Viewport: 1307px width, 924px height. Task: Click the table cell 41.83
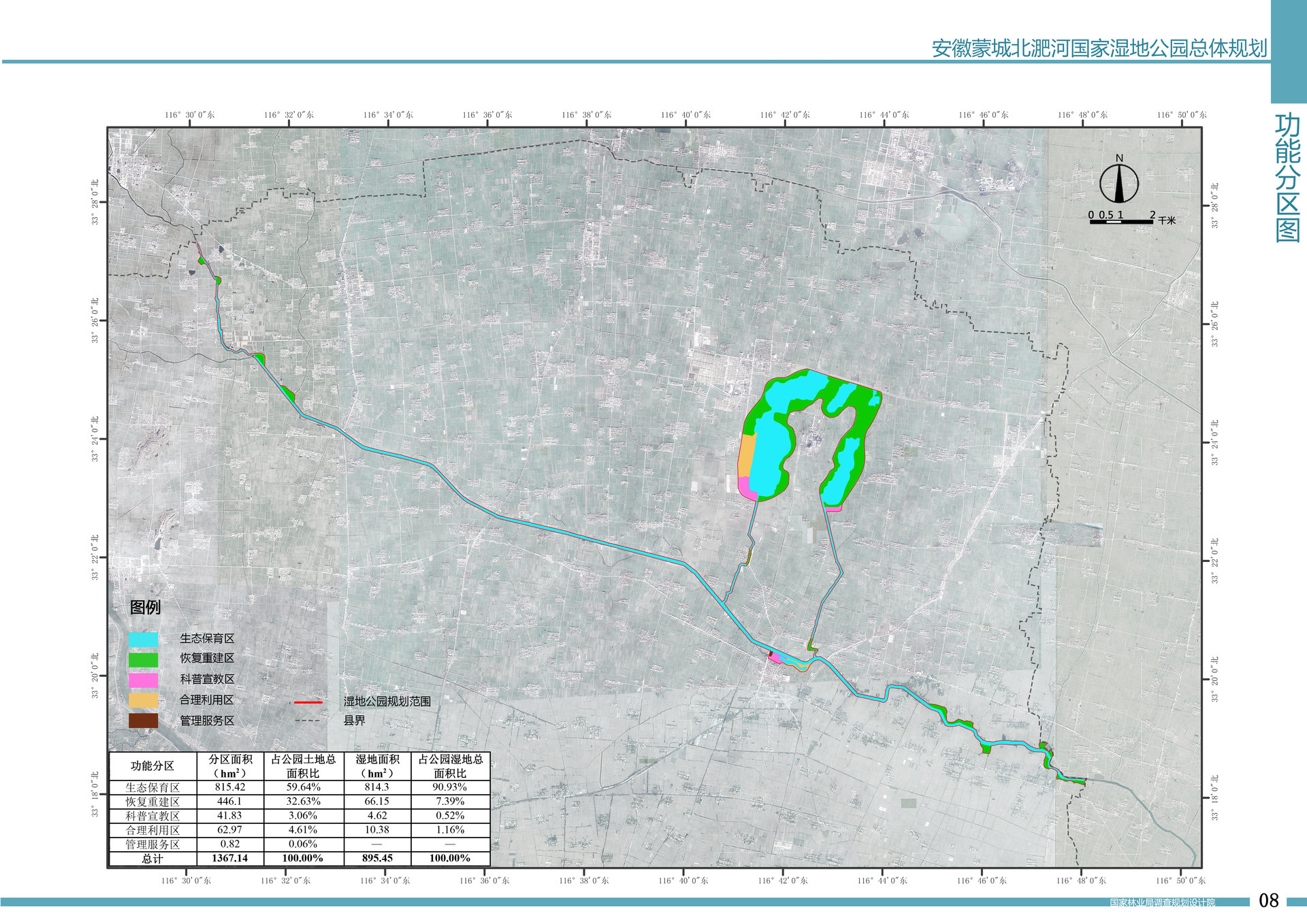pos(229,816)
